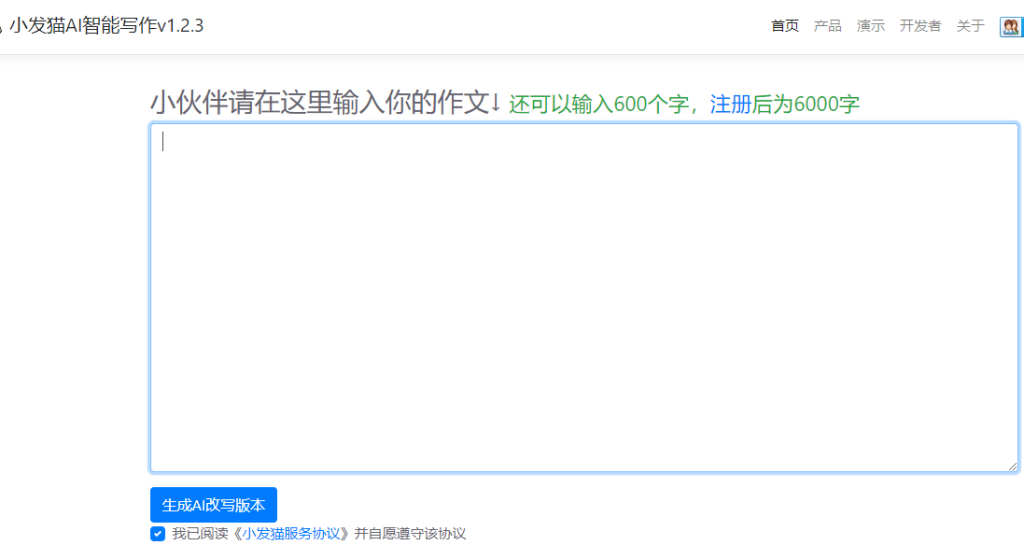
Task: Open the 演示 navigation item
Action: point(871,26)
